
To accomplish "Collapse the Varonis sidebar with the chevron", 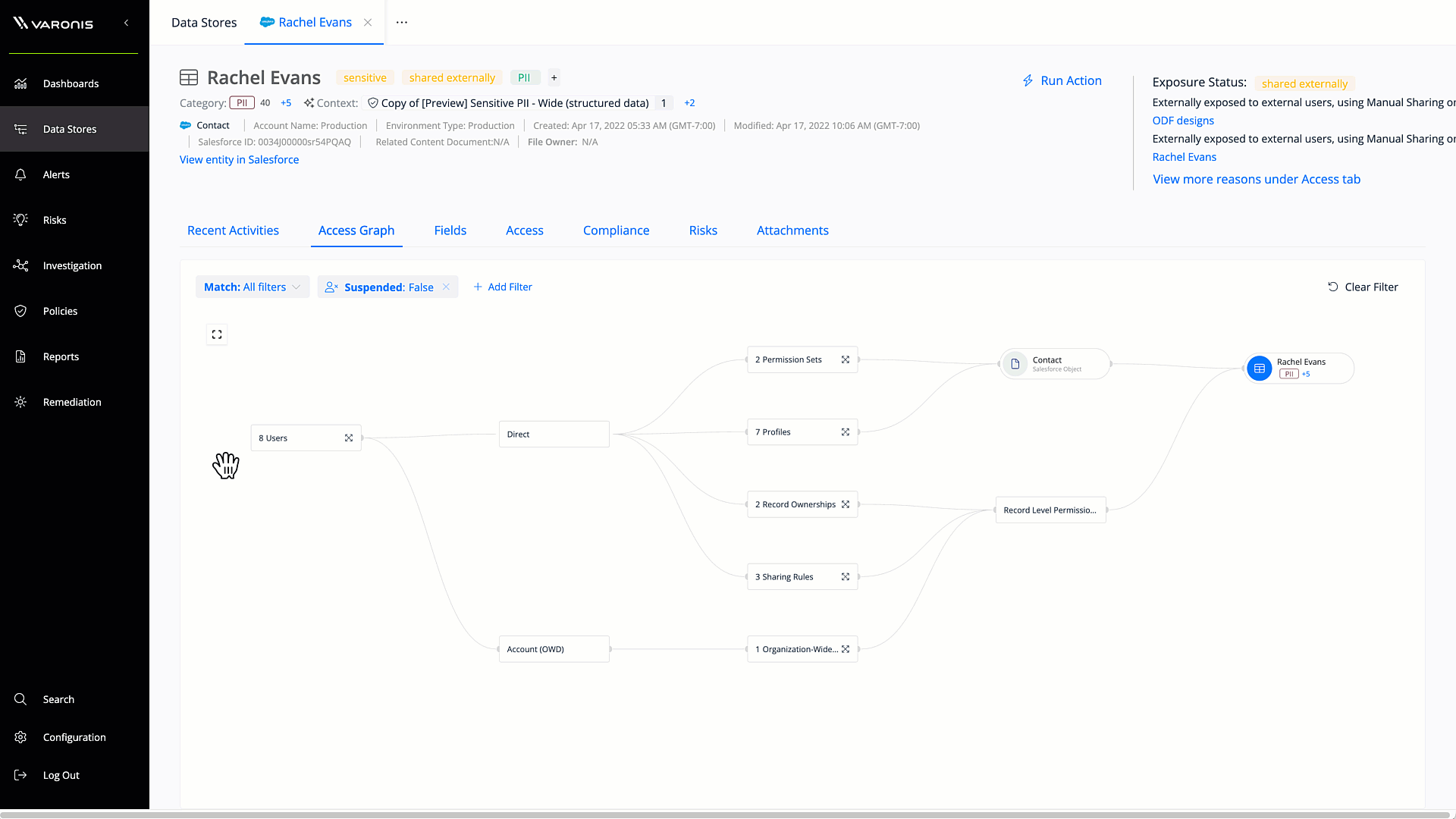I will click(x=126, y=23).
